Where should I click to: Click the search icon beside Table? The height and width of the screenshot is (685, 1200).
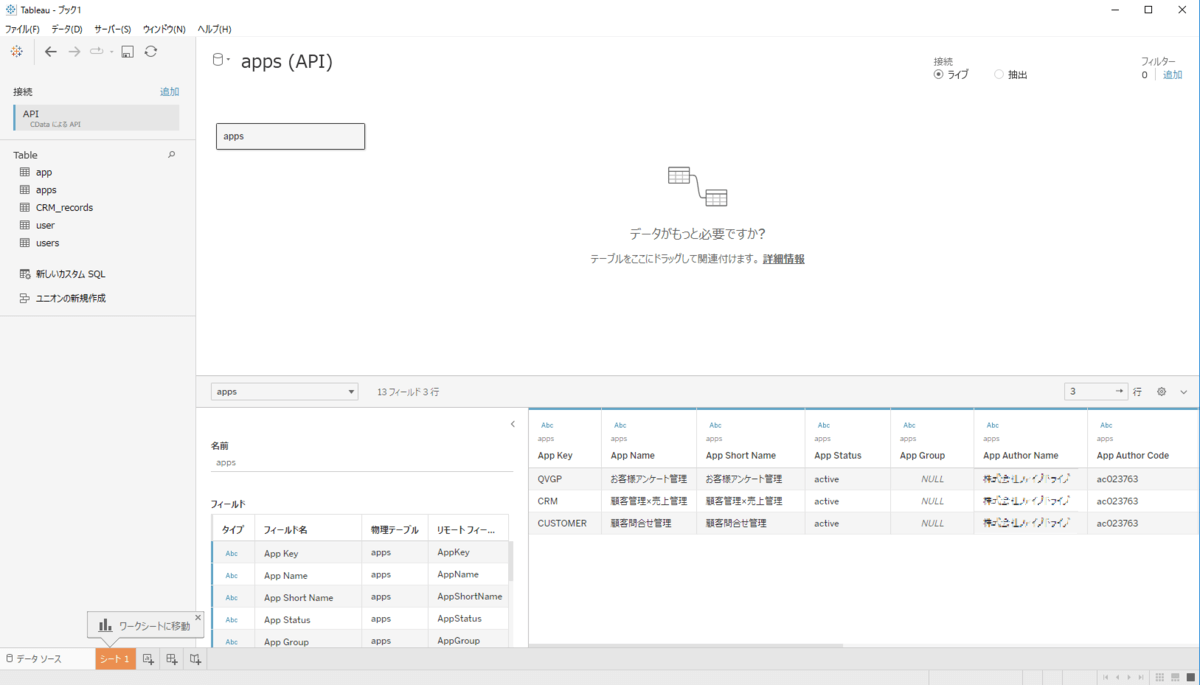click(171, 155)
